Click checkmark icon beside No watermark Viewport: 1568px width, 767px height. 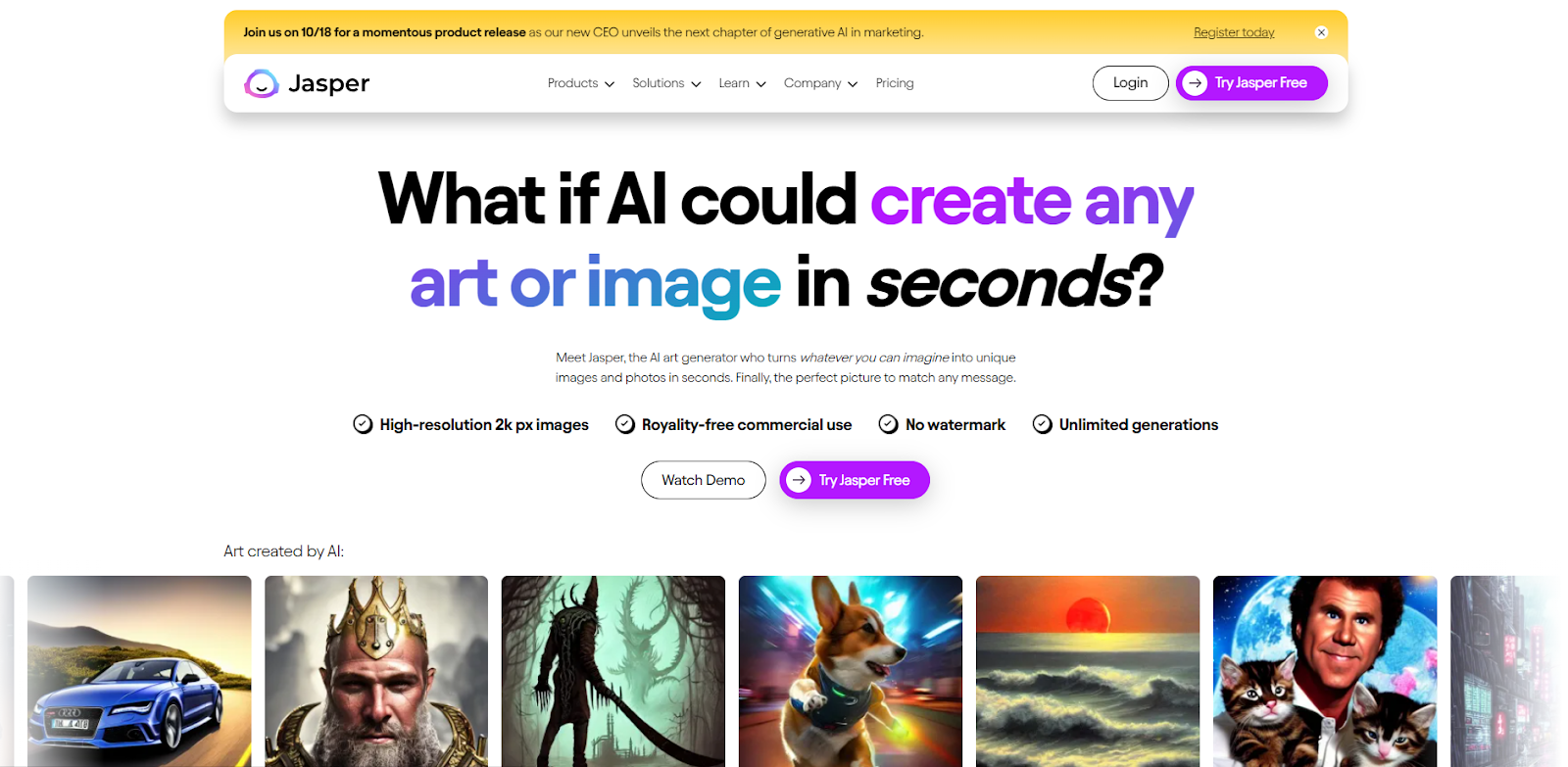coord(888,424)
